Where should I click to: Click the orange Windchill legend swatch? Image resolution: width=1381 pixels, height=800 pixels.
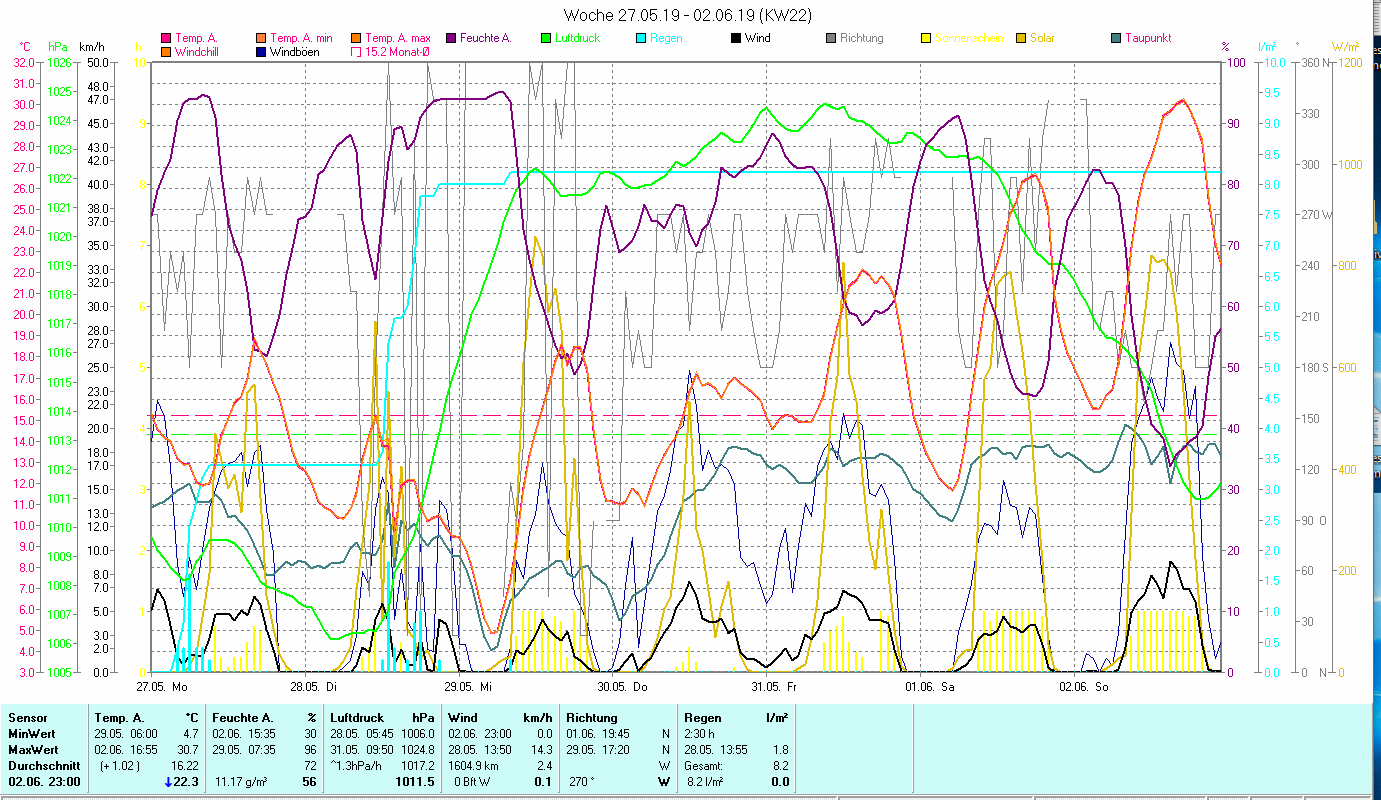tap(166, 52)
